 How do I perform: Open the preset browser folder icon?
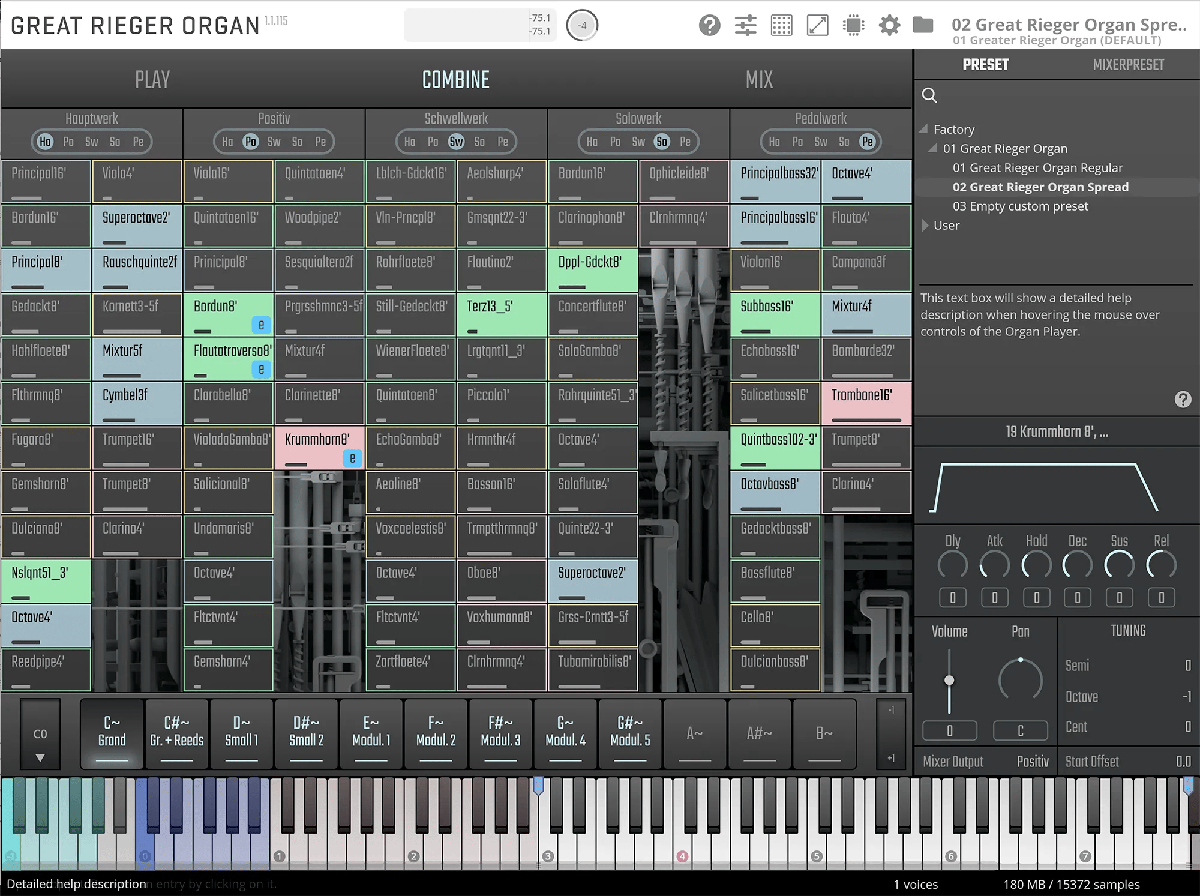coord(923,25)
